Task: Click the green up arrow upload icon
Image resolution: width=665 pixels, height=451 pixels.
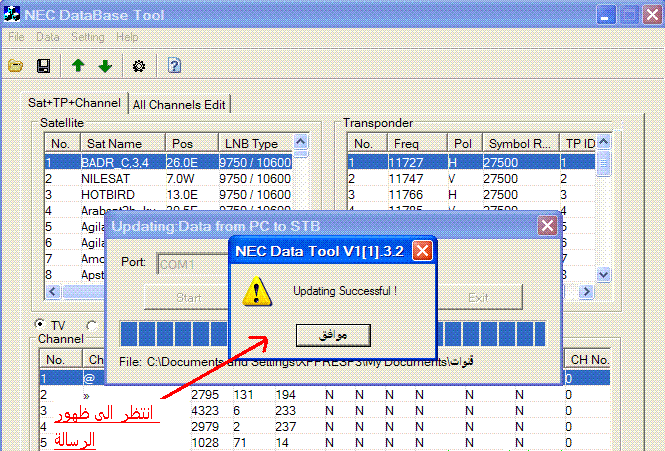Action: click(78, 66)
